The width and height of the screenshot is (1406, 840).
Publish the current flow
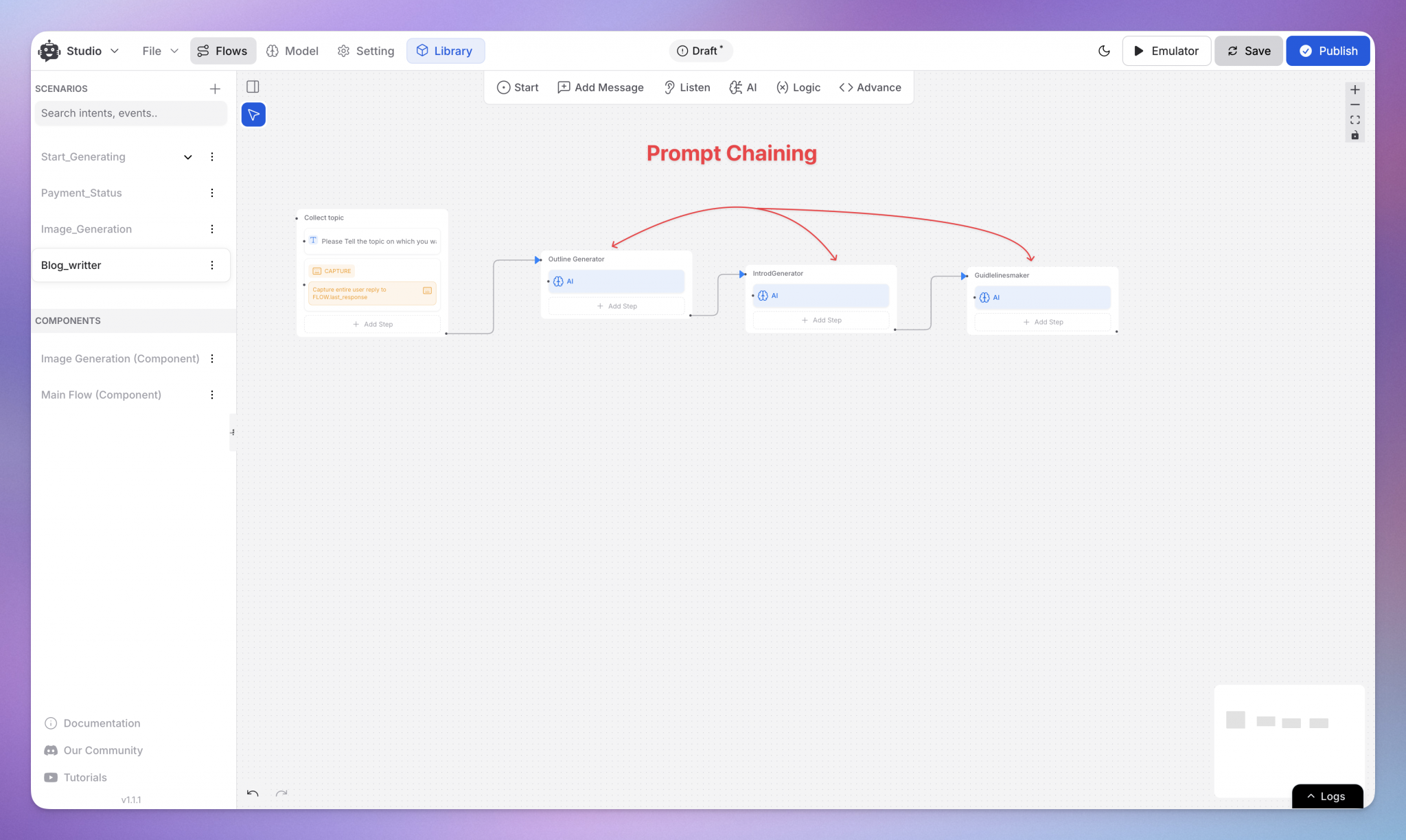click(x=1327, y=51)
